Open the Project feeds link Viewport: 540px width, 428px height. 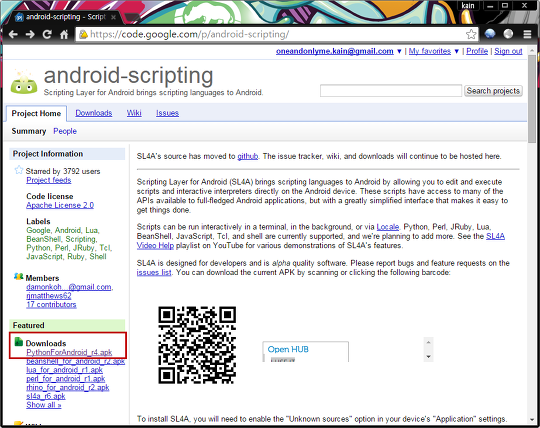click(x=49, y=180)
